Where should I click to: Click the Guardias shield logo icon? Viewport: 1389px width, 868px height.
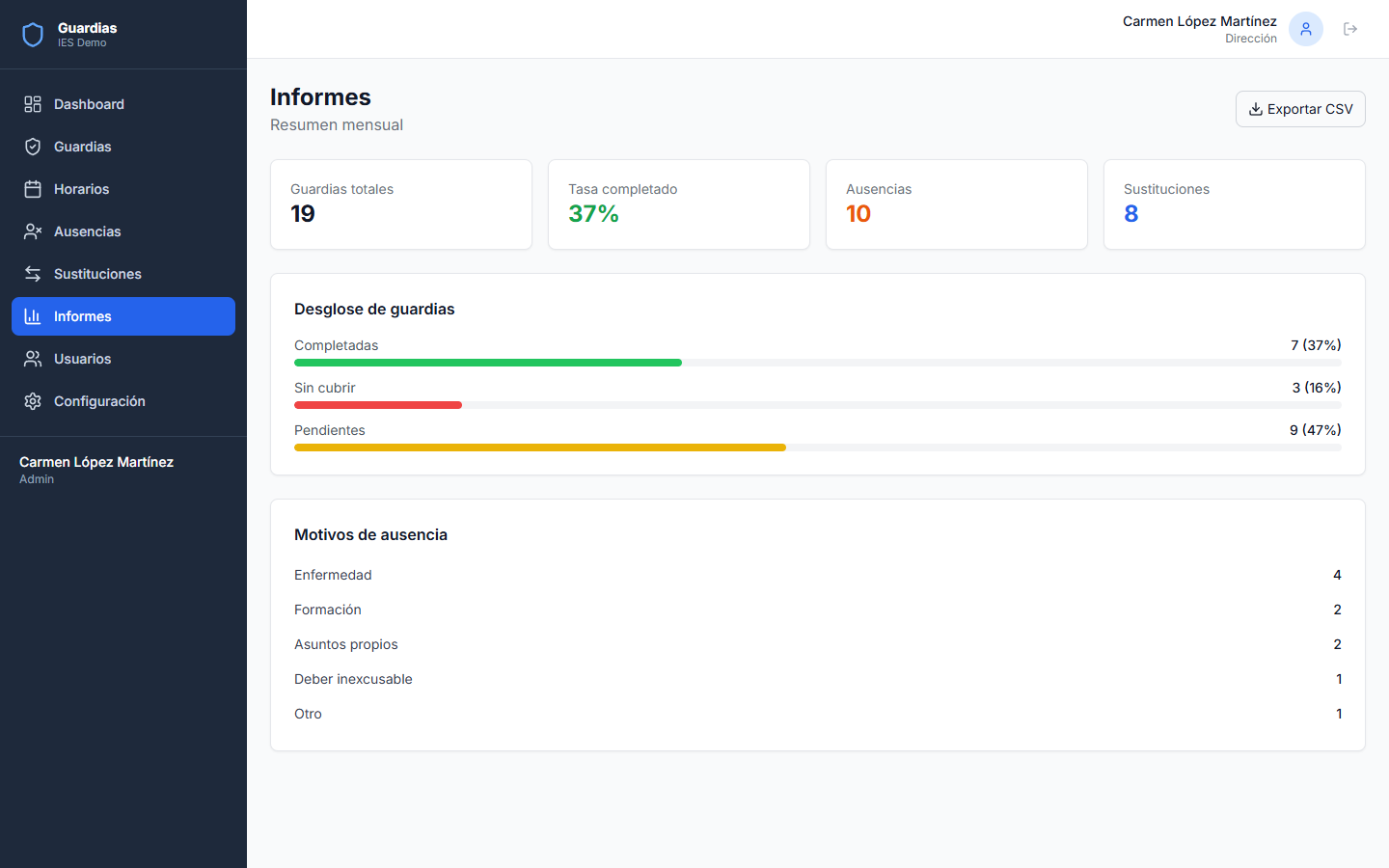33,35
